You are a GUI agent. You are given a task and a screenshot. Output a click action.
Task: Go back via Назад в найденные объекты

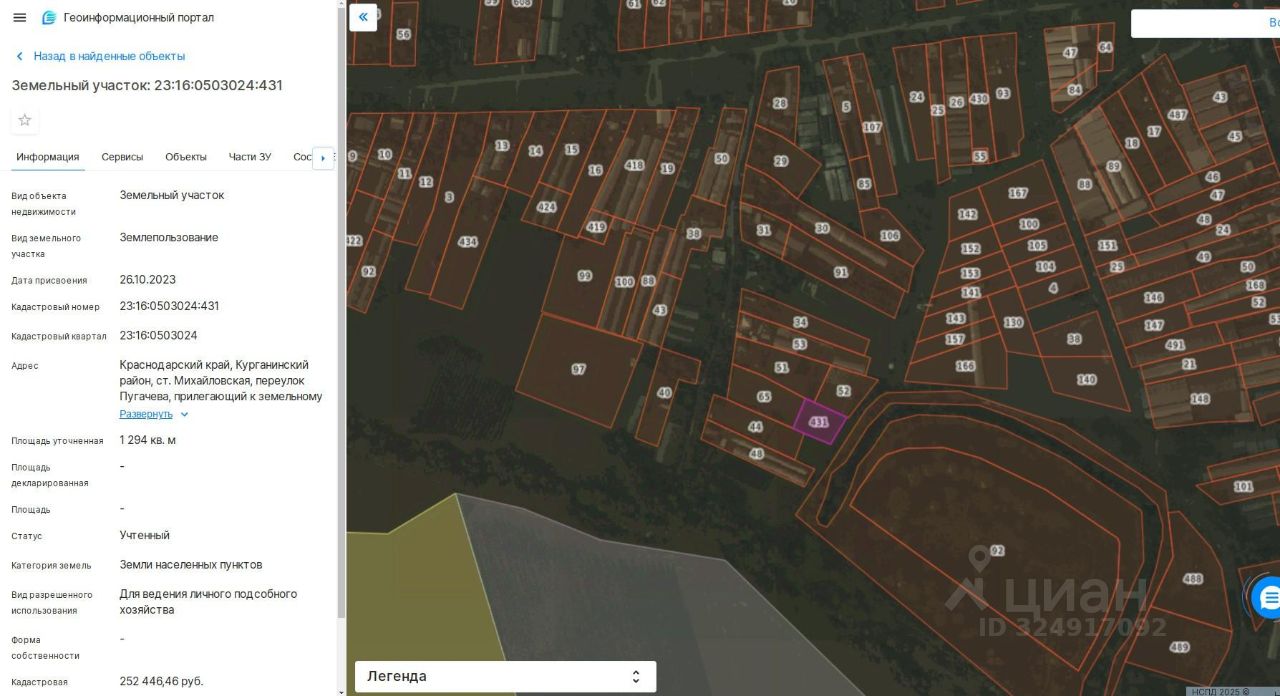(109, 56)
